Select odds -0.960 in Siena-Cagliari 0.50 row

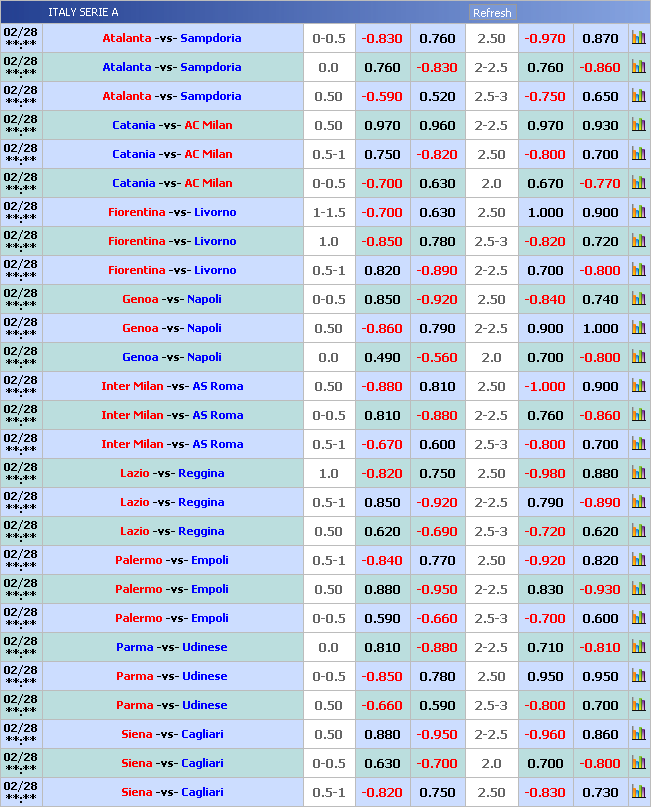[545, 734]
